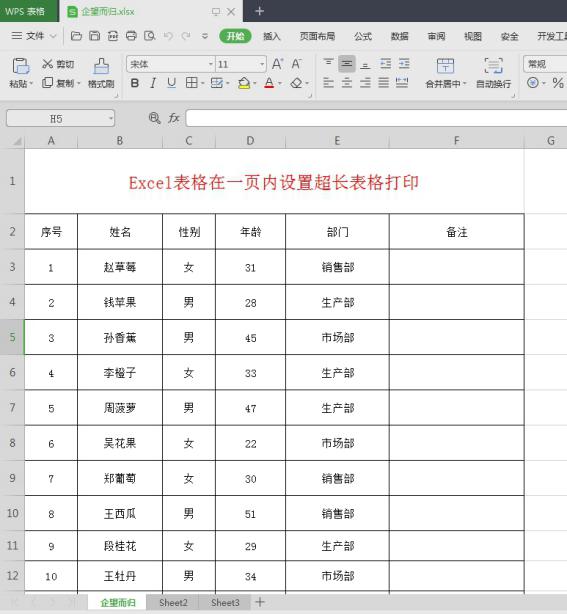Click the Print icon in quick toolbar

click(x=131, y=36)
